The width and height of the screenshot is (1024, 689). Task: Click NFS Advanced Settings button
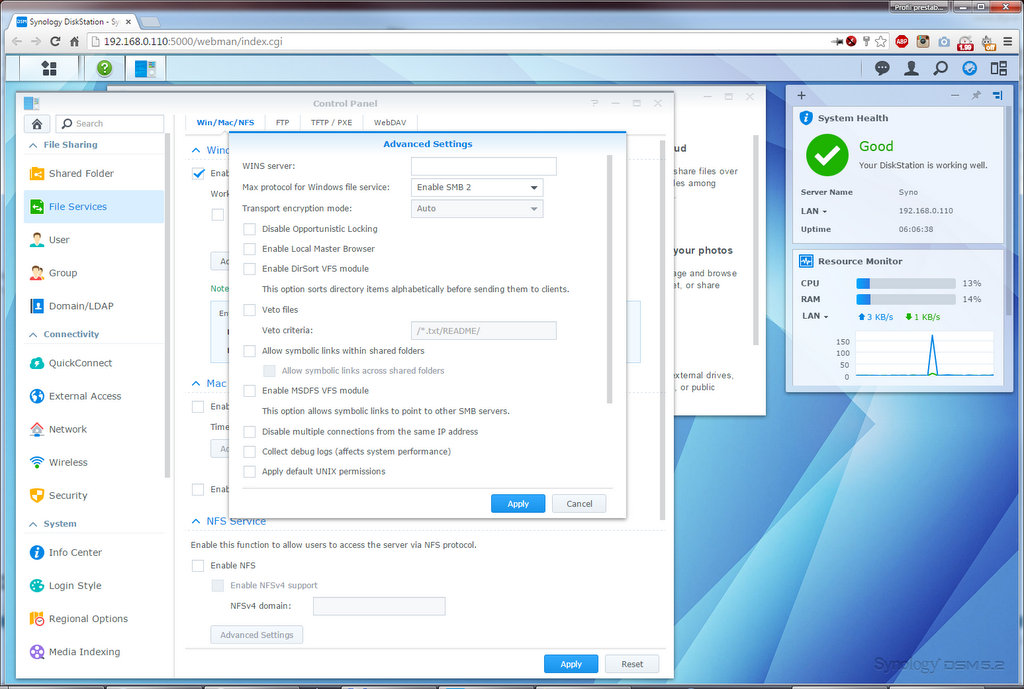pos(257,635)
